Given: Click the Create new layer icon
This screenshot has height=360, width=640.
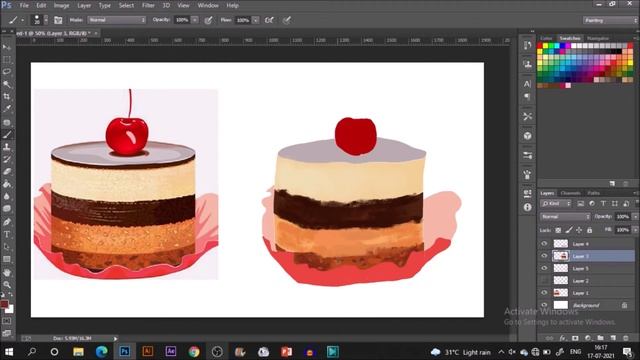Looking at the screenshot, I should pos(613,338).
